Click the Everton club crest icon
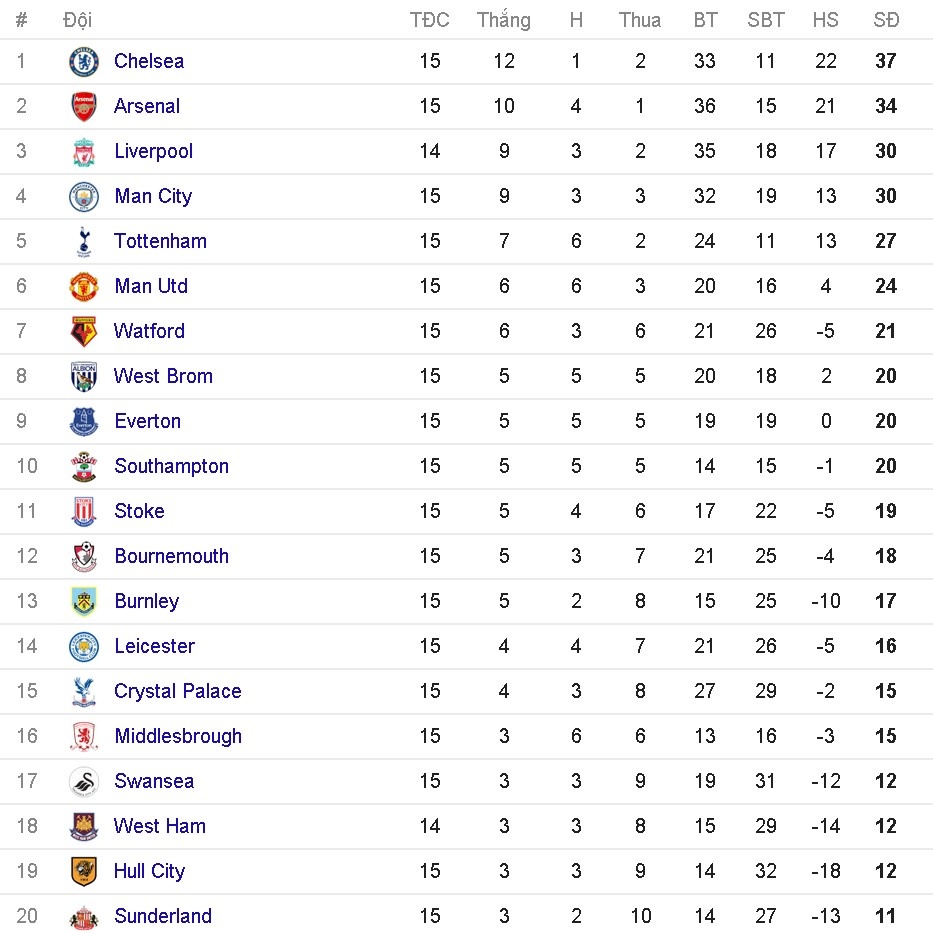Image resolution: width=933 pixels, height=933 pixels. tap(84, 422)
